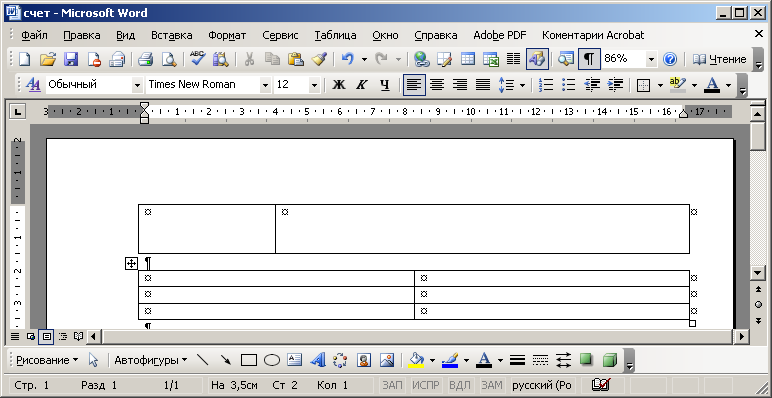Screen dimensions: 772x398
Task: Draw an oval shape
Action: tap(272, 361)
